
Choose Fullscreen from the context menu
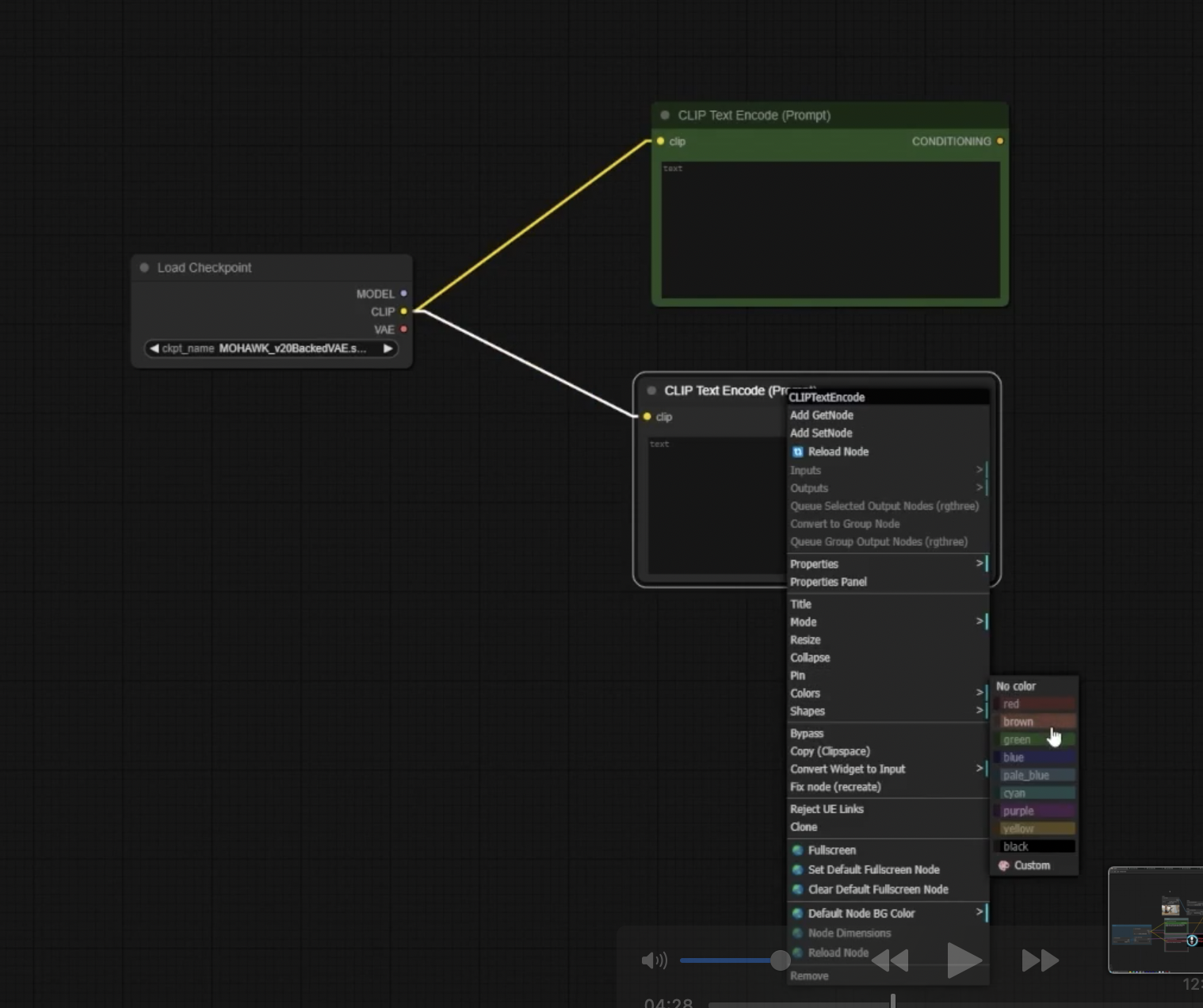[x=888, y=850]
